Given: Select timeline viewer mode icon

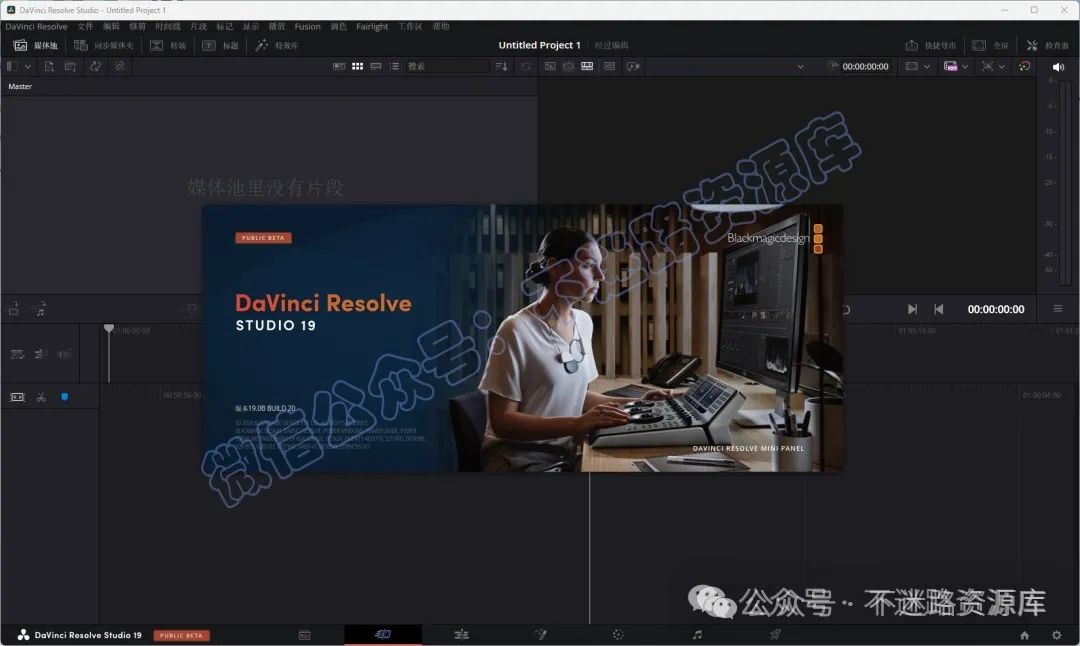Looking at the screenshot, I should pyautogui.click(x=587, y=66).
